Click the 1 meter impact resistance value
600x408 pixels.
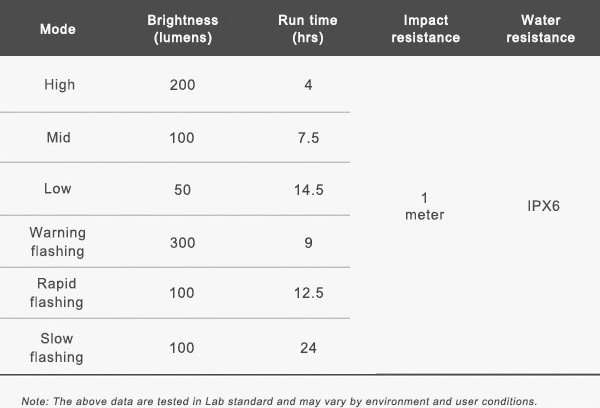coord(425,206)
